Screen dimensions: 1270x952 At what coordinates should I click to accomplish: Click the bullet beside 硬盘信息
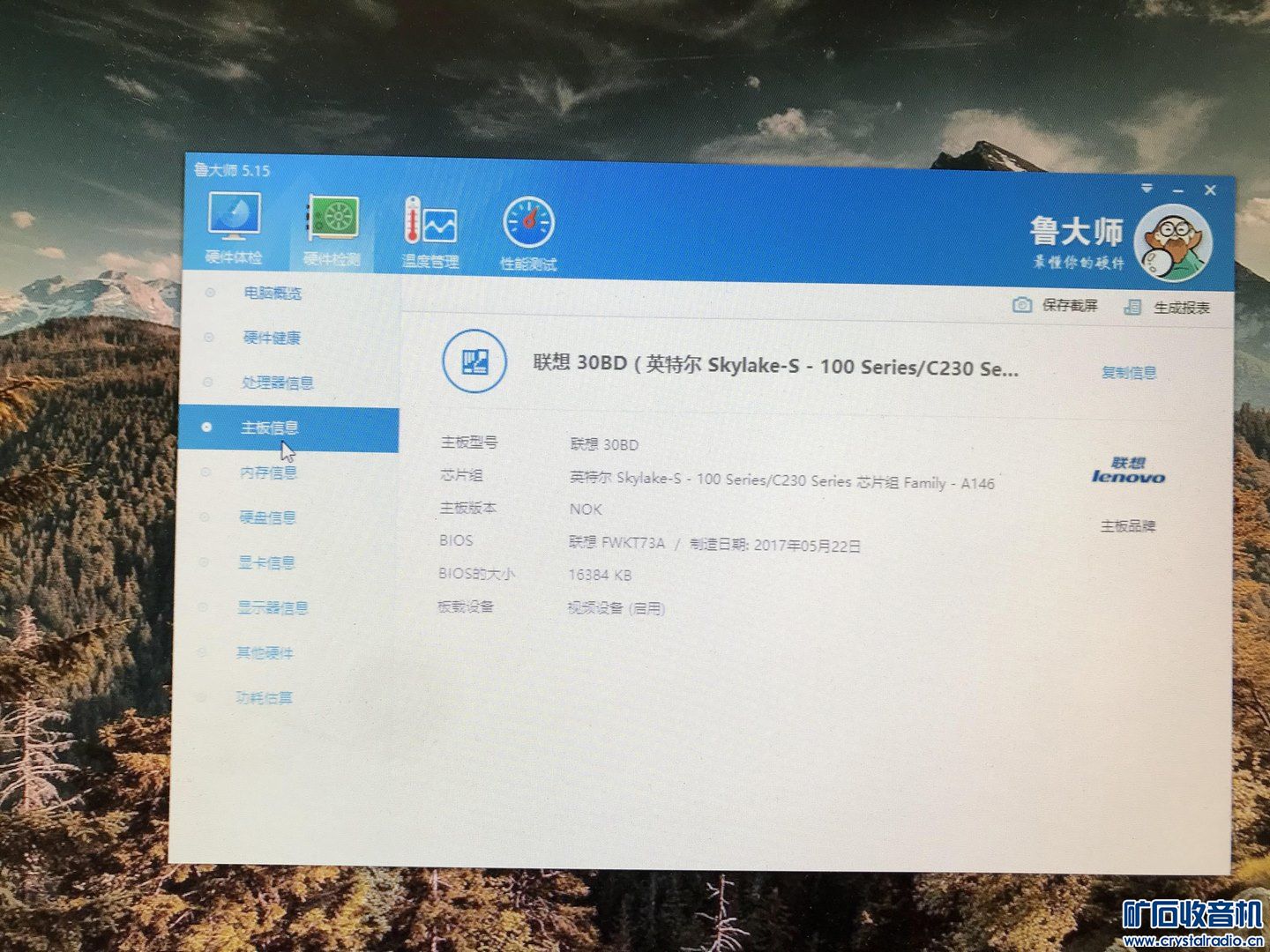[205, 517]
